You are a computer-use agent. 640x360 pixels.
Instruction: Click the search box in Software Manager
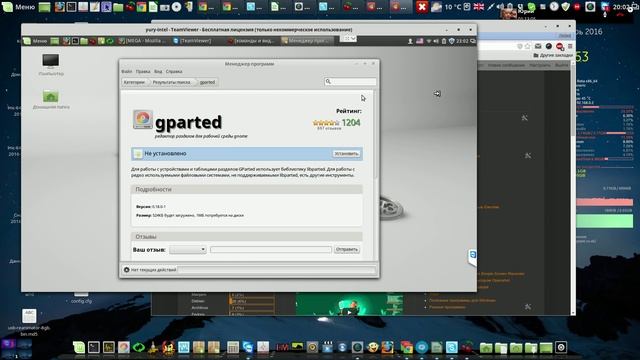click(x=350, y=82)
